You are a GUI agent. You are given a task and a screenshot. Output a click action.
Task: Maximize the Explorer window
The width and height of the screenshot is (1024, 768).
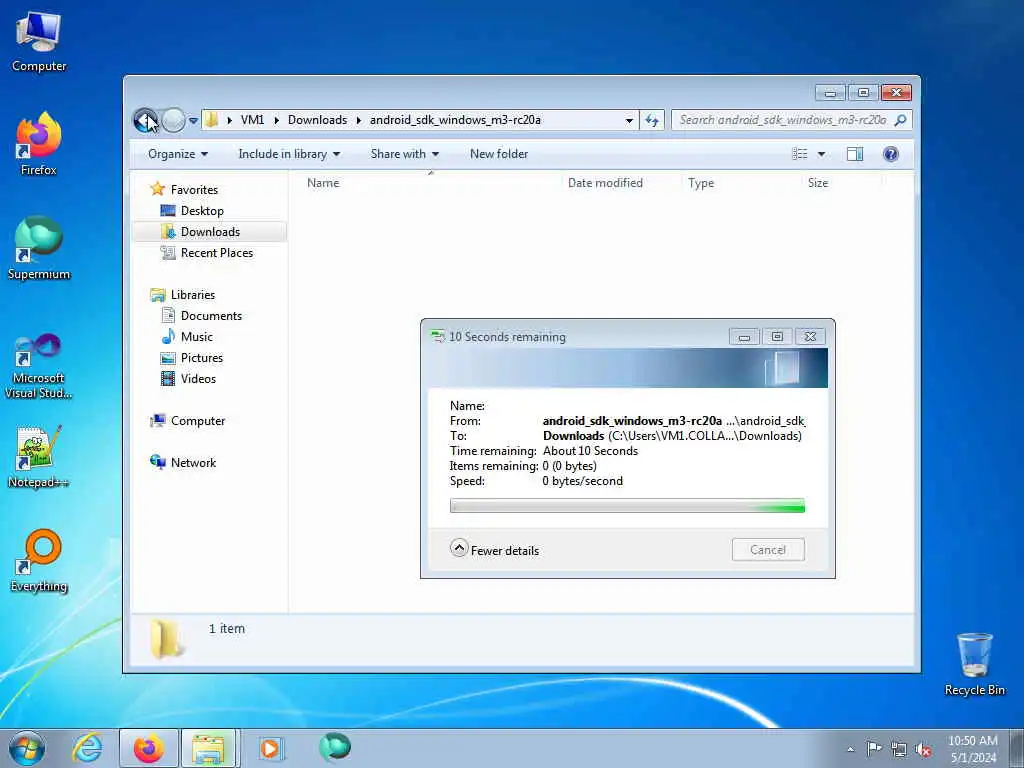863,93
